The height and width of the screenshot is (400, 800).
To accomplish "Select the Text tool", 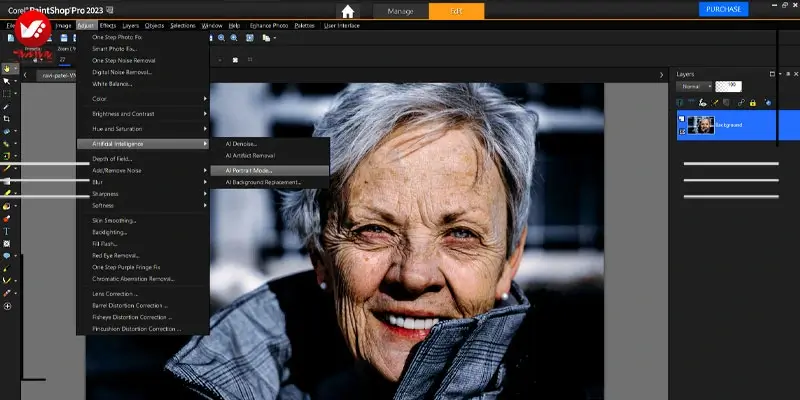I will pos(7,231).
